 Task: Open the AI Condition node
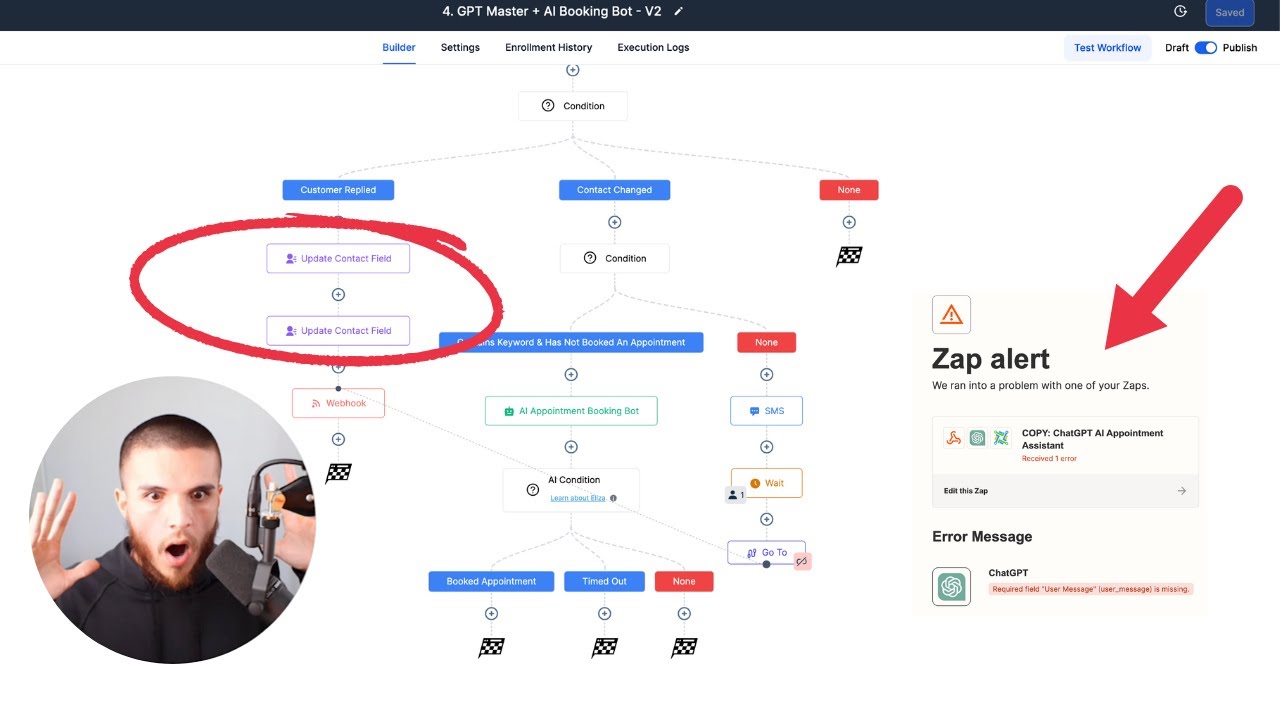[x=571, y=490]
